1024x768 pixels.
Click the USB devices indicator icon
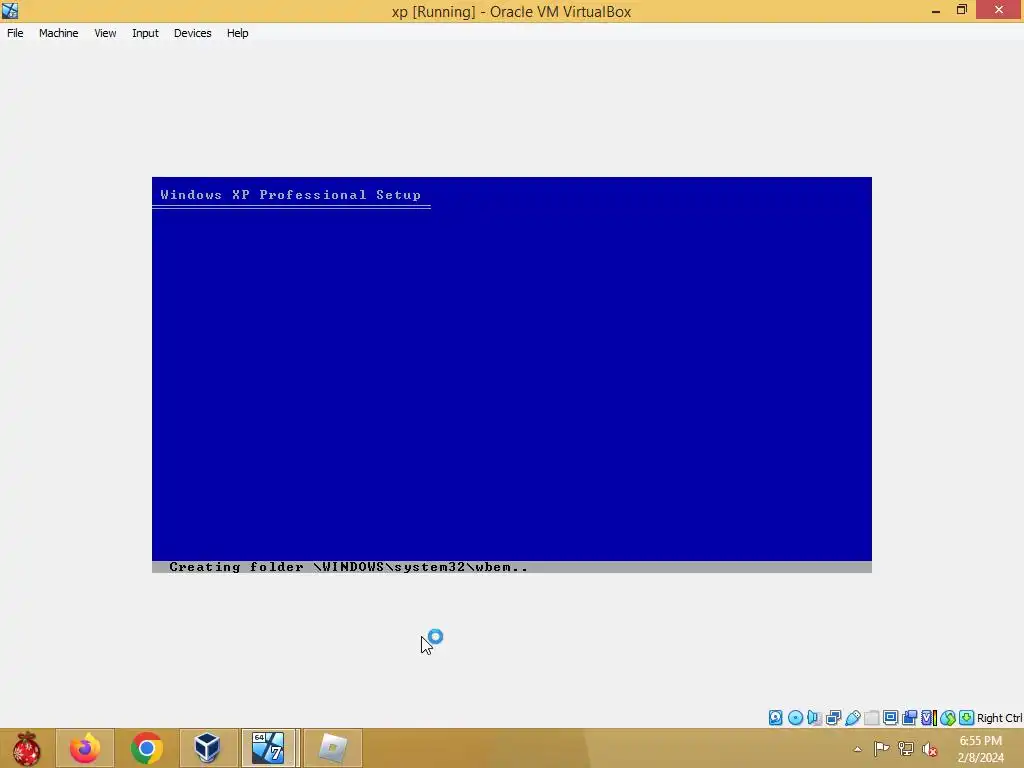point(852,718)
